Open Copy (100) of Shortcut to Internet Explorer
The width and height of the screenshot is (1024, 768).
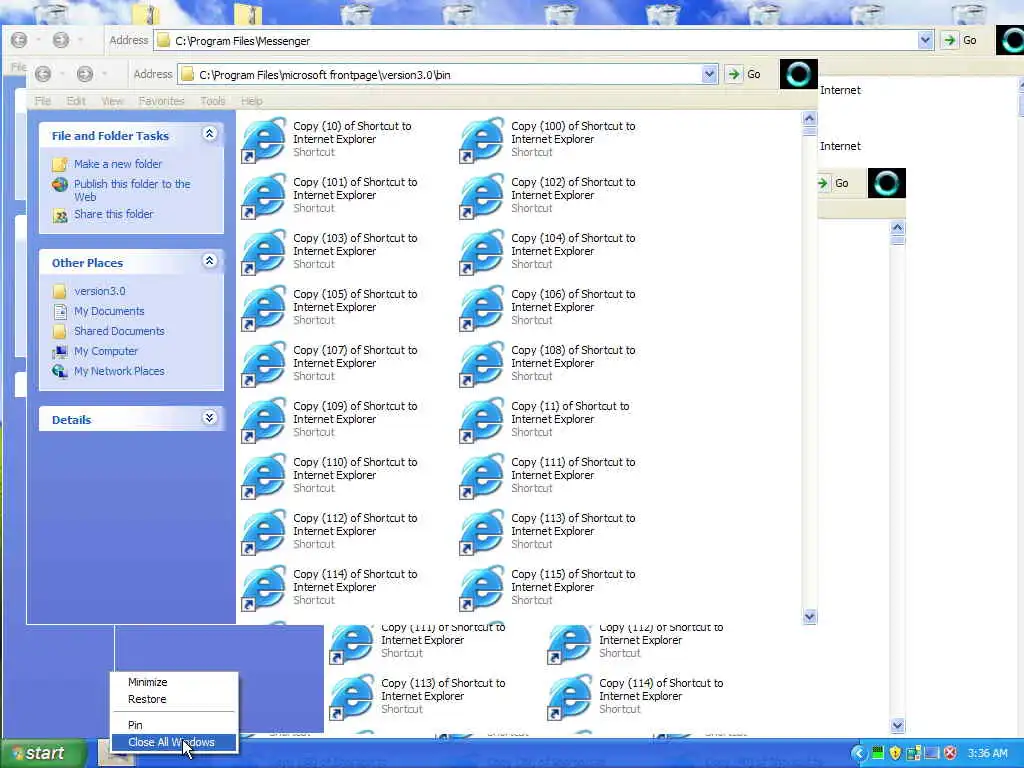[547, 139]
